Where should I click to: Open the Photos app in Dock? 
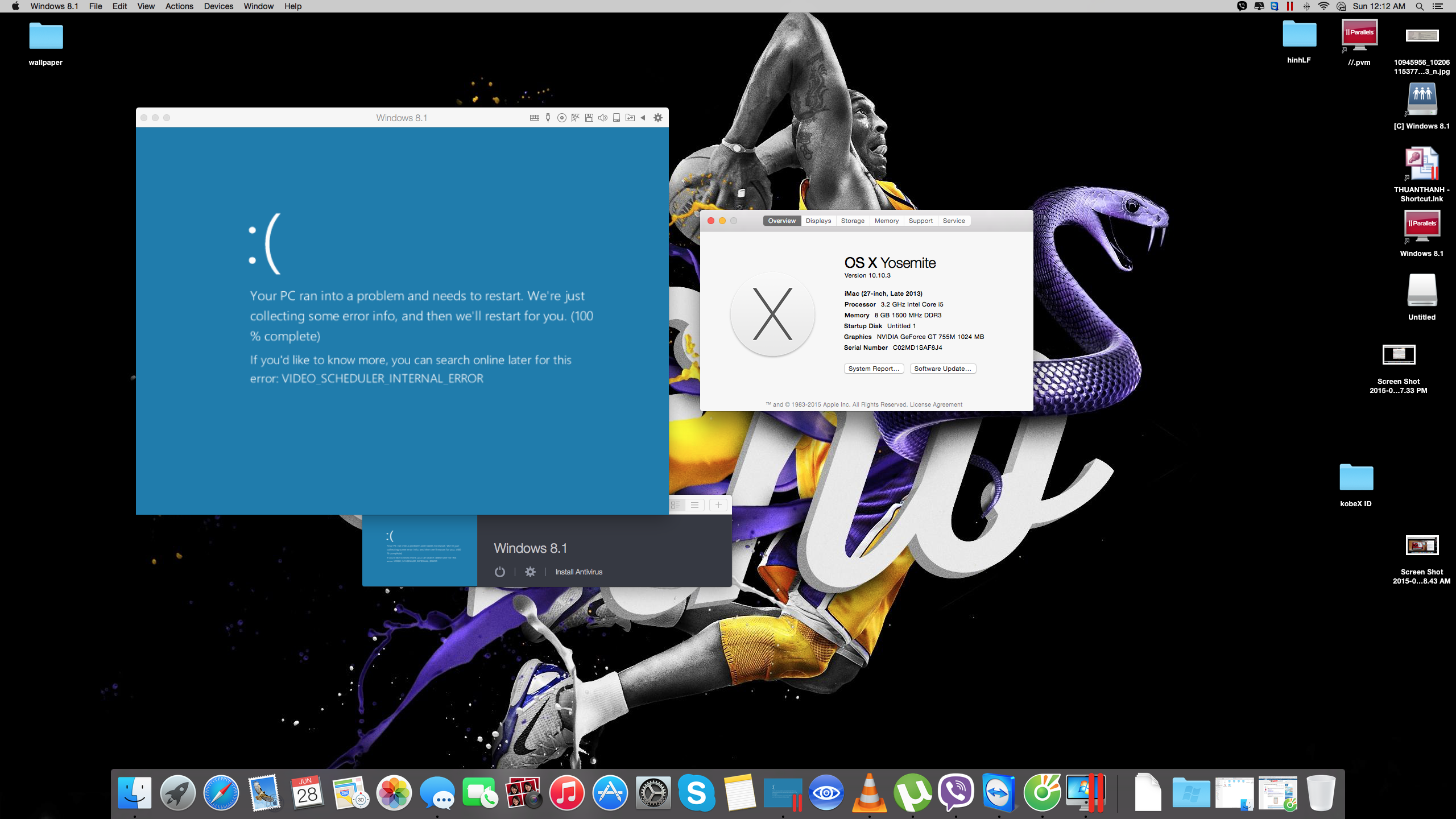tap(394, 792)
